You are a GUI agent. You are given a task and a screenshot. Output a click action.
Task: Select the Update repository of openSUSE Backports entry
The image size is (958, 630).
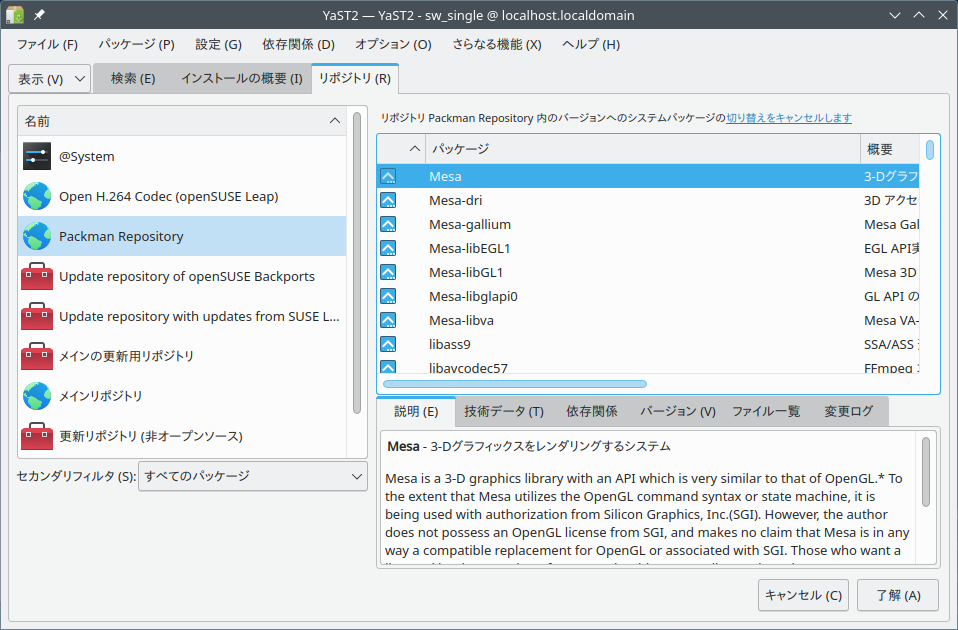[187, 276]
